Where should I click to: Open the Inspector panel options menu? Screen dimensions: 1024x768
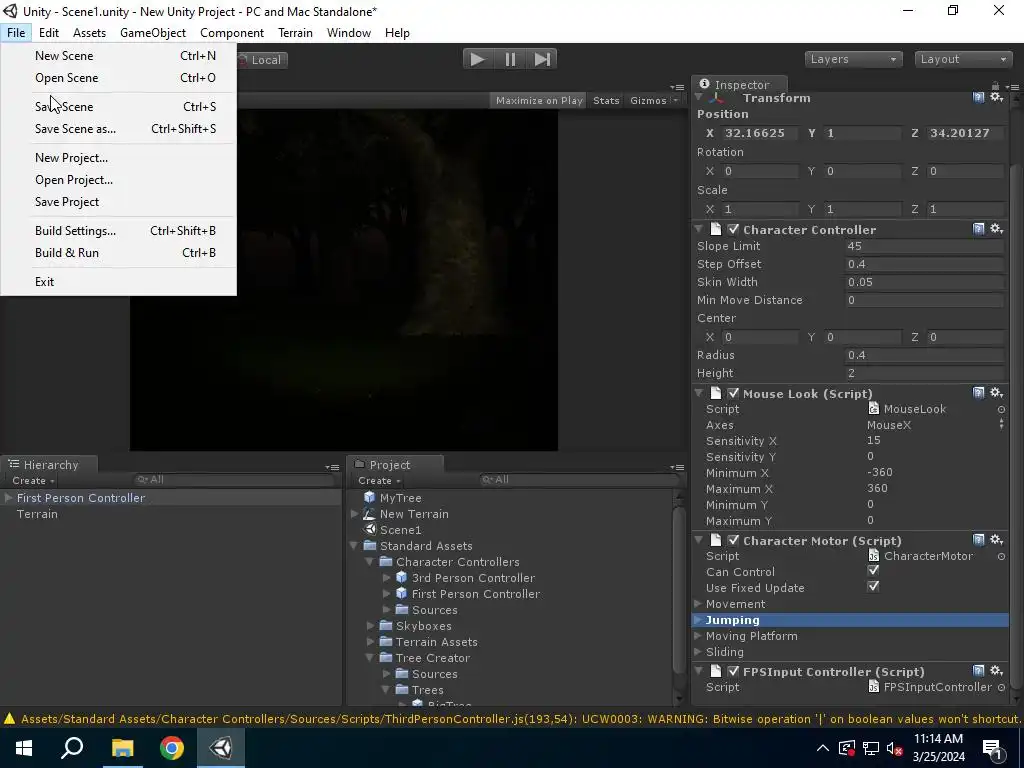1012,87
